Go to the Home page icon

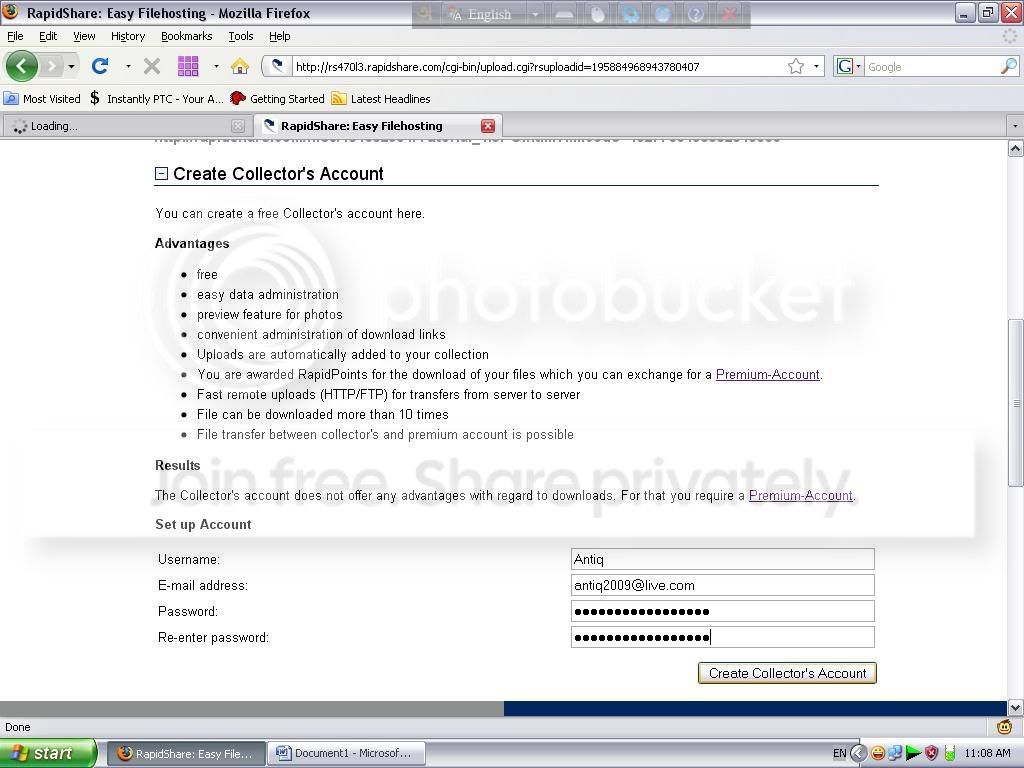click(x=240, y=66)
